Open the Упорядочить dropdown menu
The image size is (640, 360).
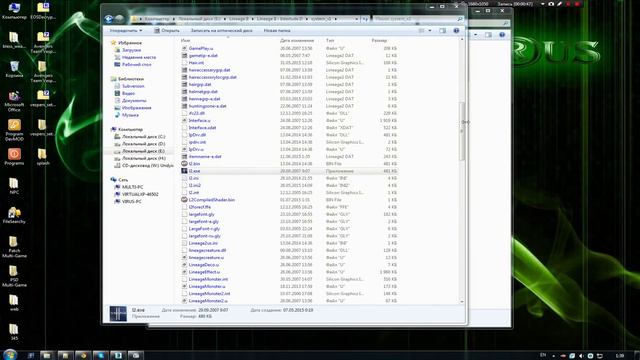coord(126,31)
